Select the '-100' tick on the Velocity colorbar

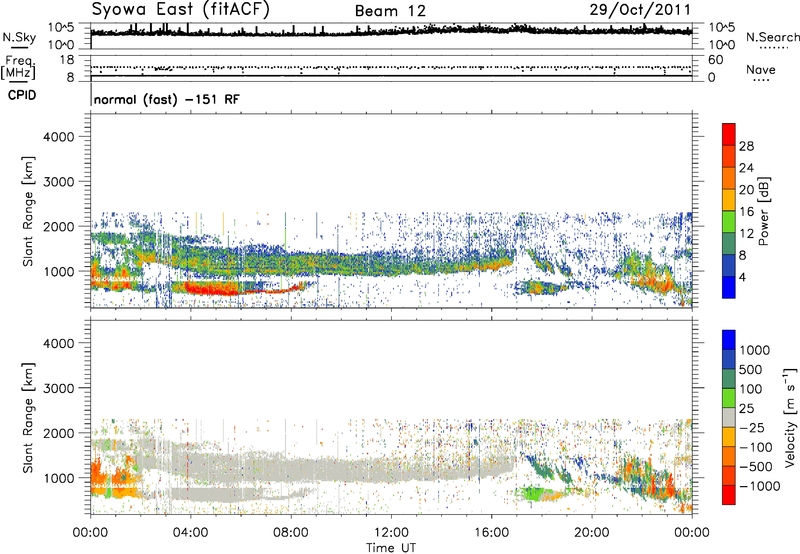(756, 447)
